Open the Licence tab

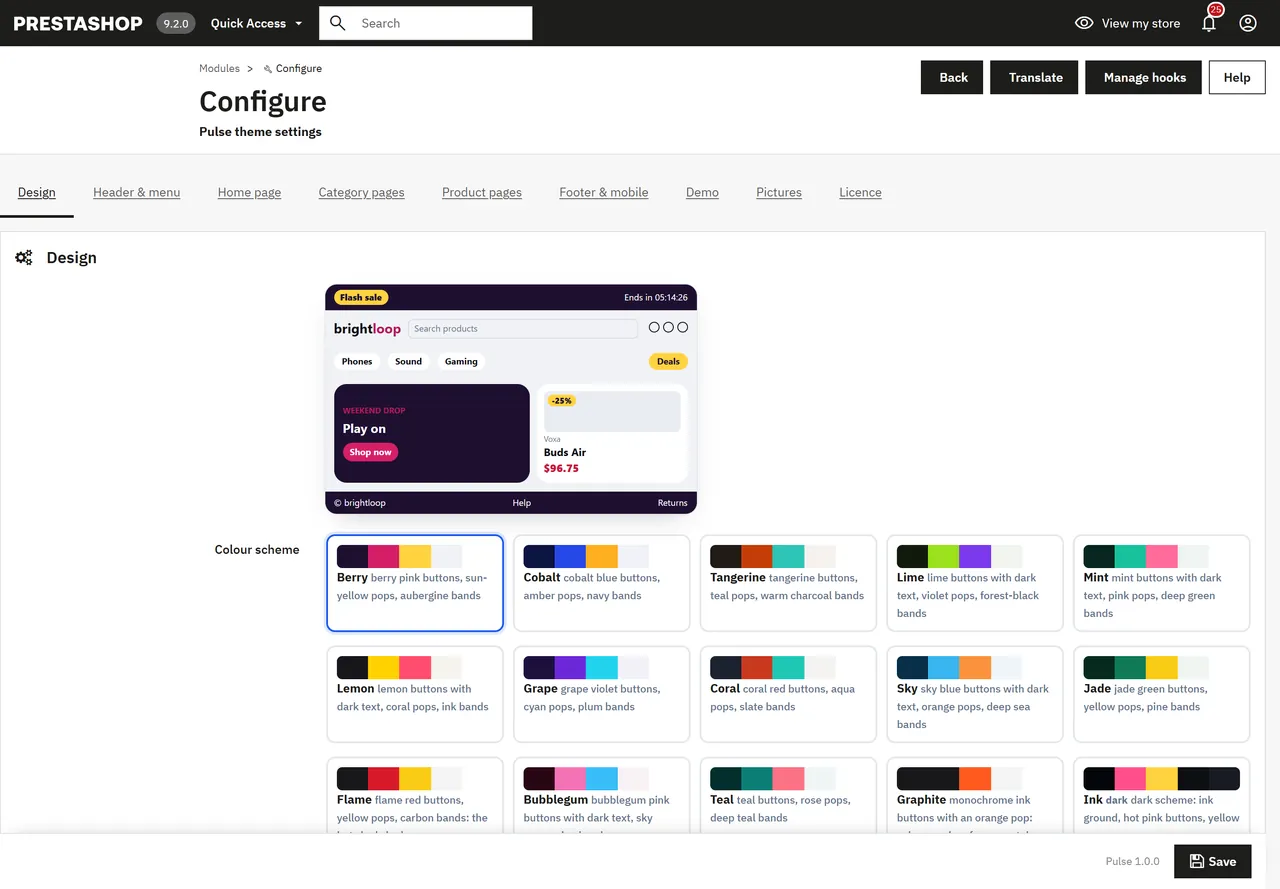pos(860,192)
